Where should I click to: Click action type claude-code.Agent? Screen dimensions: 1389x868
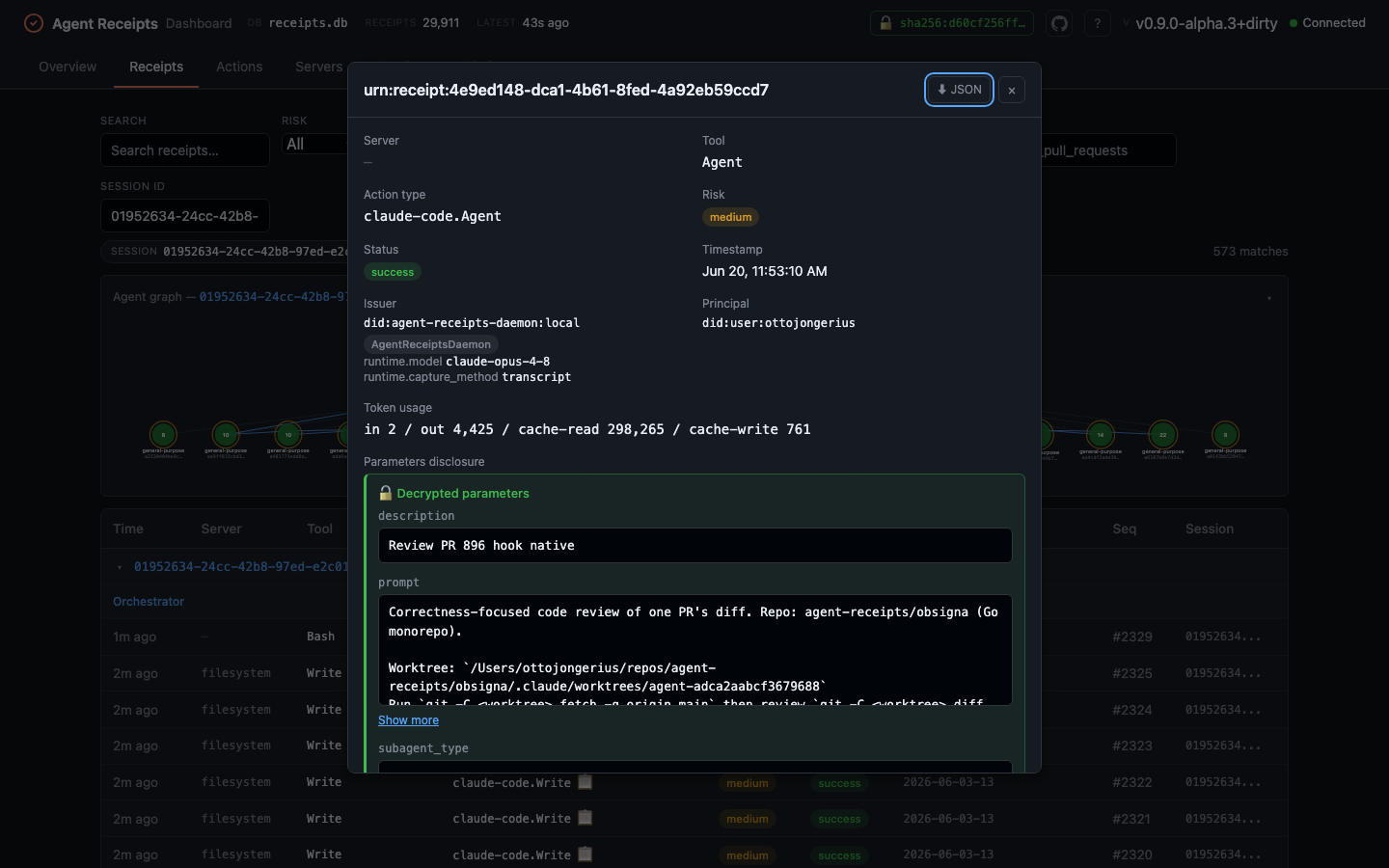[432, 216]
